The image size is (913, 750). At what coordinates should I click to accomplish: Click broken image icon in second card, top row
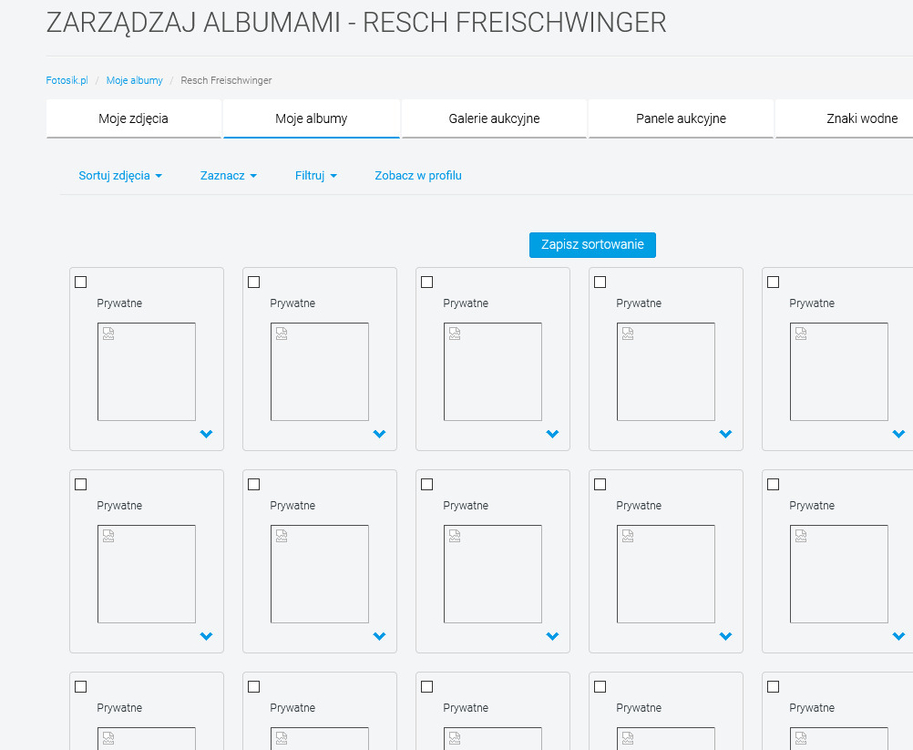[x=281, y=335]
